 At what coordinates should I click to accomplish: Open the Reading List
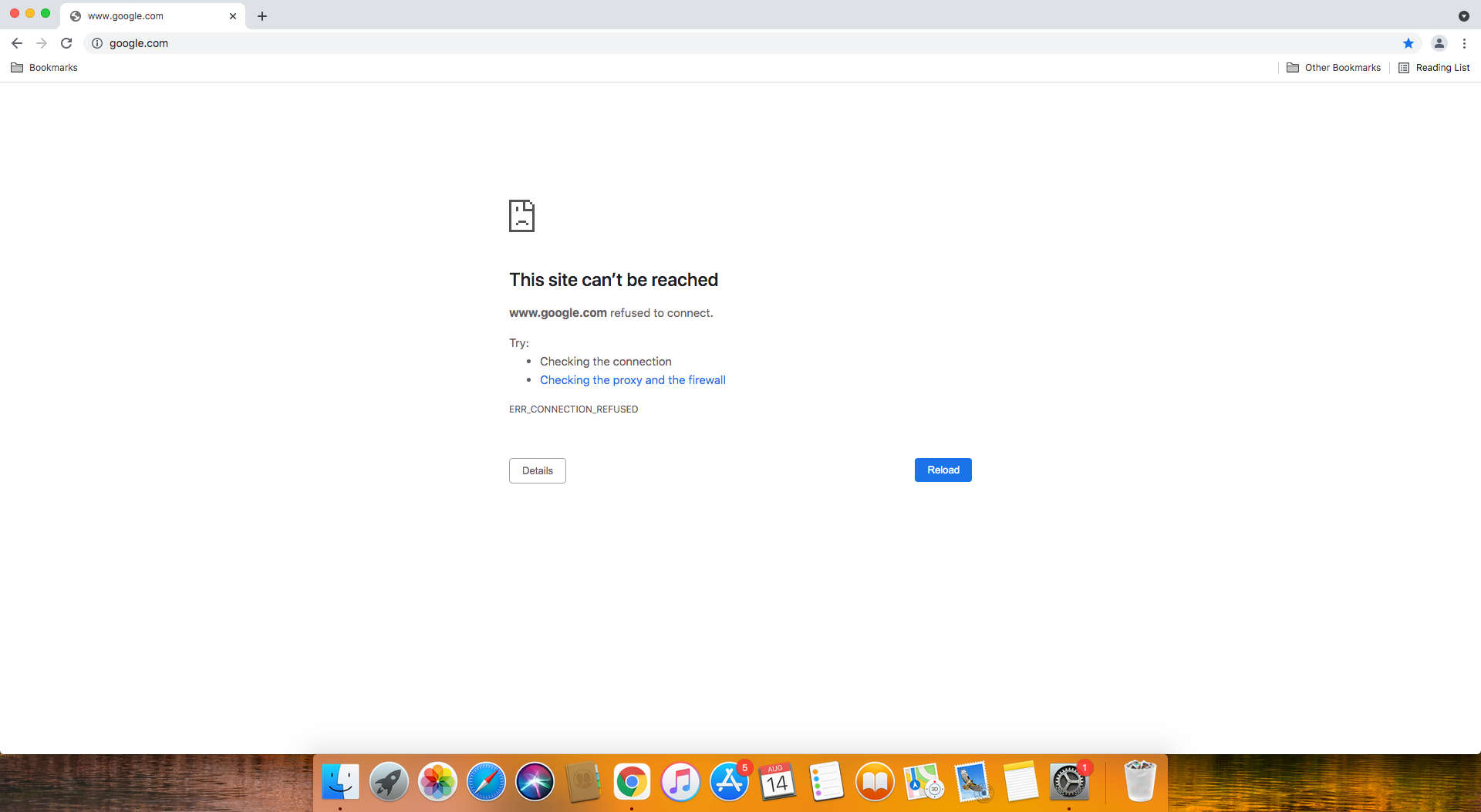click(x=1434, y=68)
